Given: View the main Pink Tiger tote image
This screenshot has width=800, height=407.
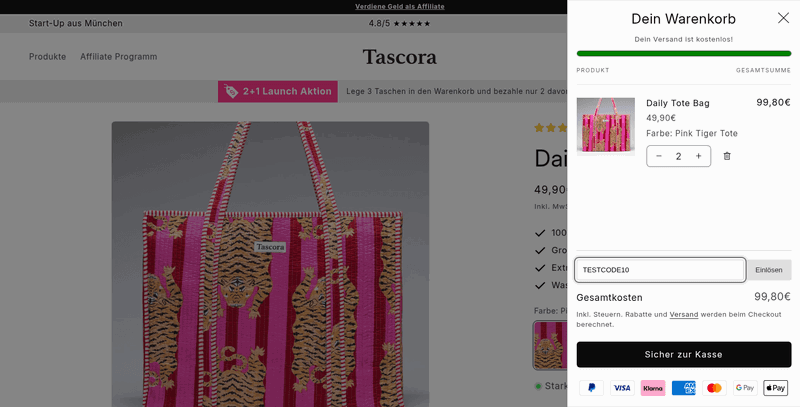Looking at the screenshot, I should click(x=270, y=264).
